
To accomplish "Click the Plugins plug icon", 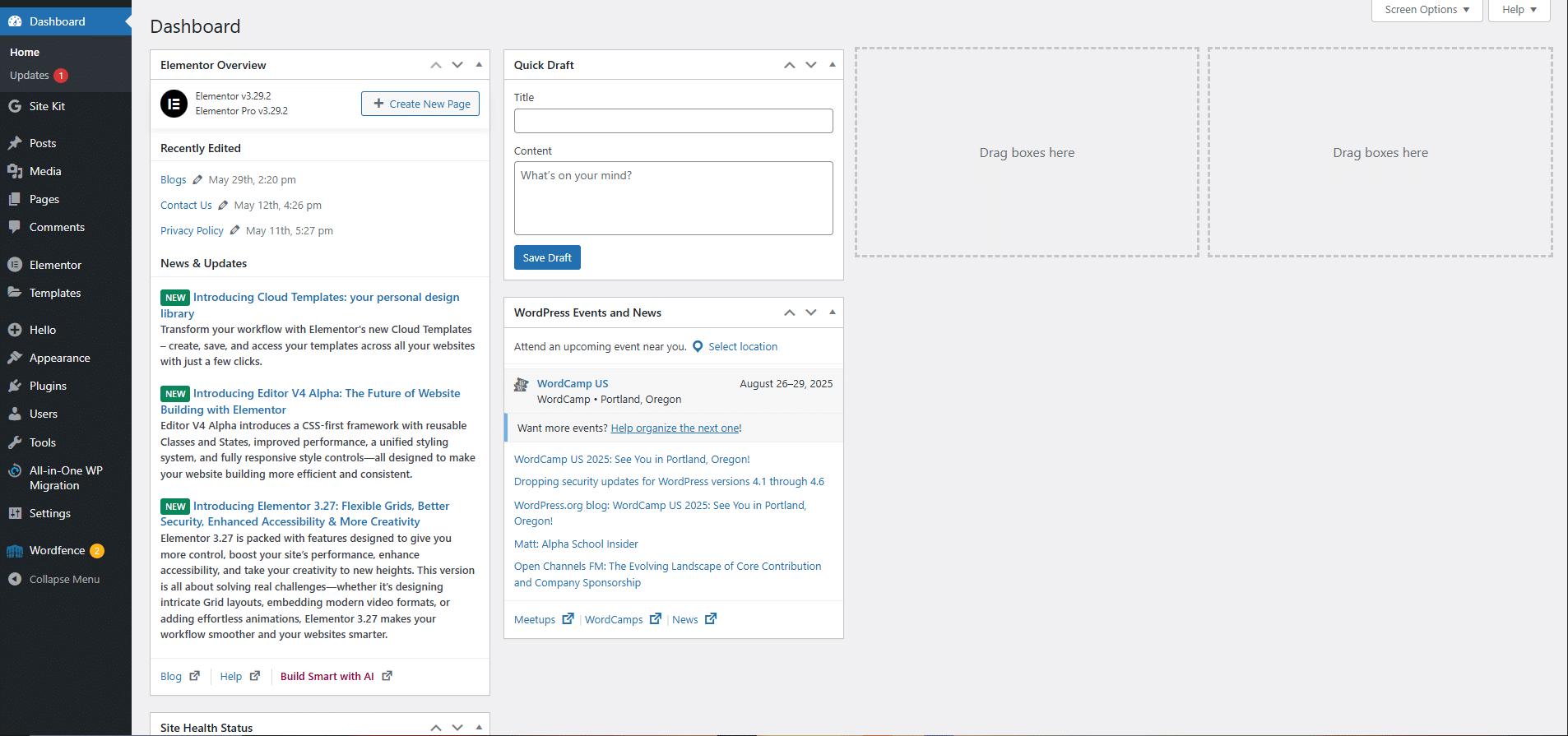I will 15,386.
